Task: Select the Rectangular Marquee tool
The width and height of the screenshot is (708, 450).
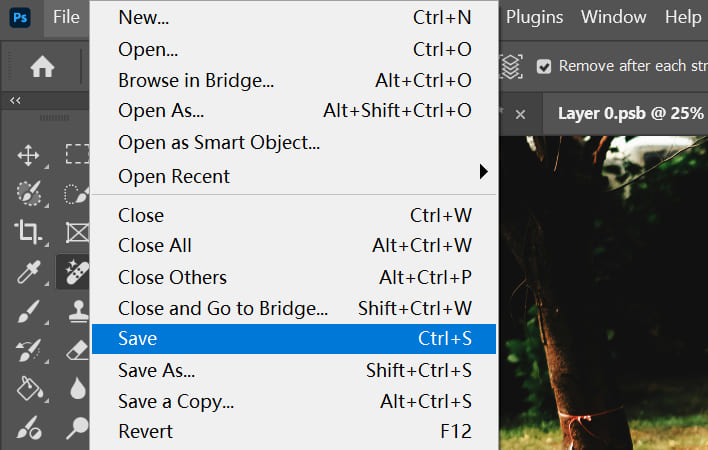Action: click(77, 154)
